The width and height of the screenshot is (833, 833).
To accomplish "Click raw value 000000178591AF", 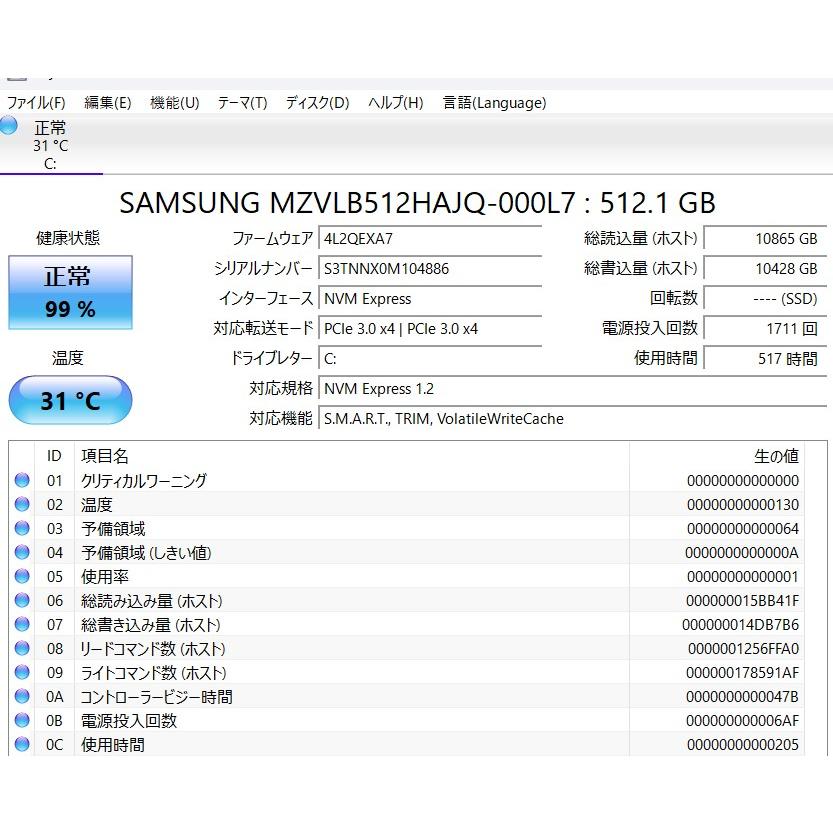I will click(x=743, y=673).
